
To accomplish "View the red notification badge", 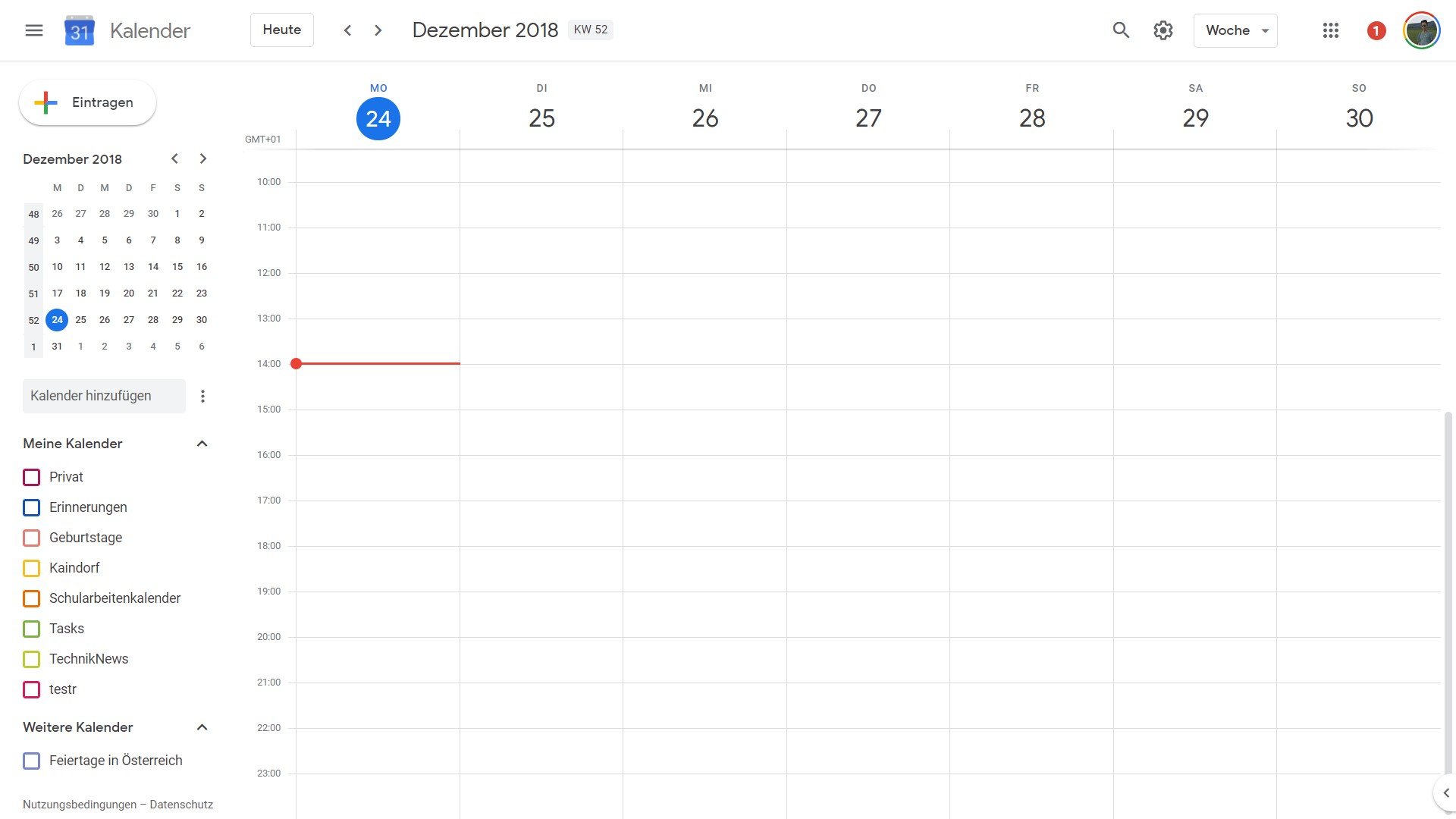I will pyautogui.click(x=1376, y=30).
